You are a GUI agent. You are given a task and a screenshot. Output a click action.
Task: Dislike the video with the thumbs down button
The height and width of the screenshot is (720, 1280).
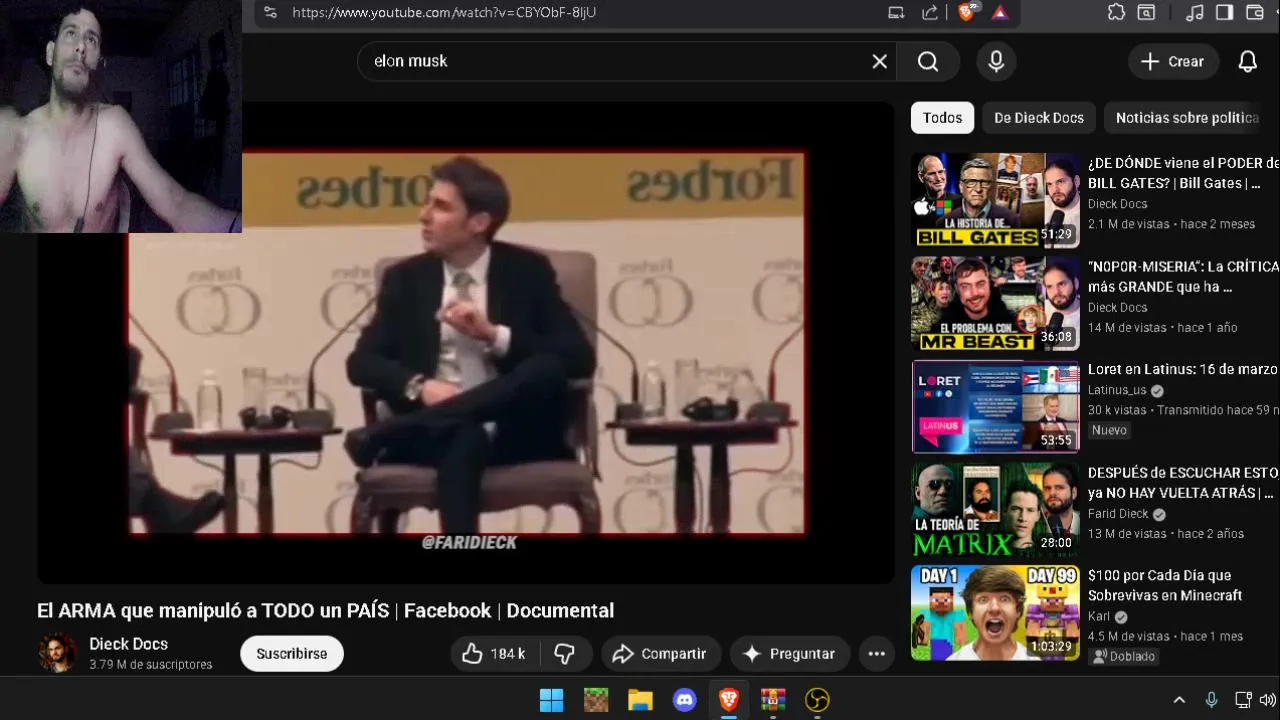pyautogui.click(x=565, y=654)
